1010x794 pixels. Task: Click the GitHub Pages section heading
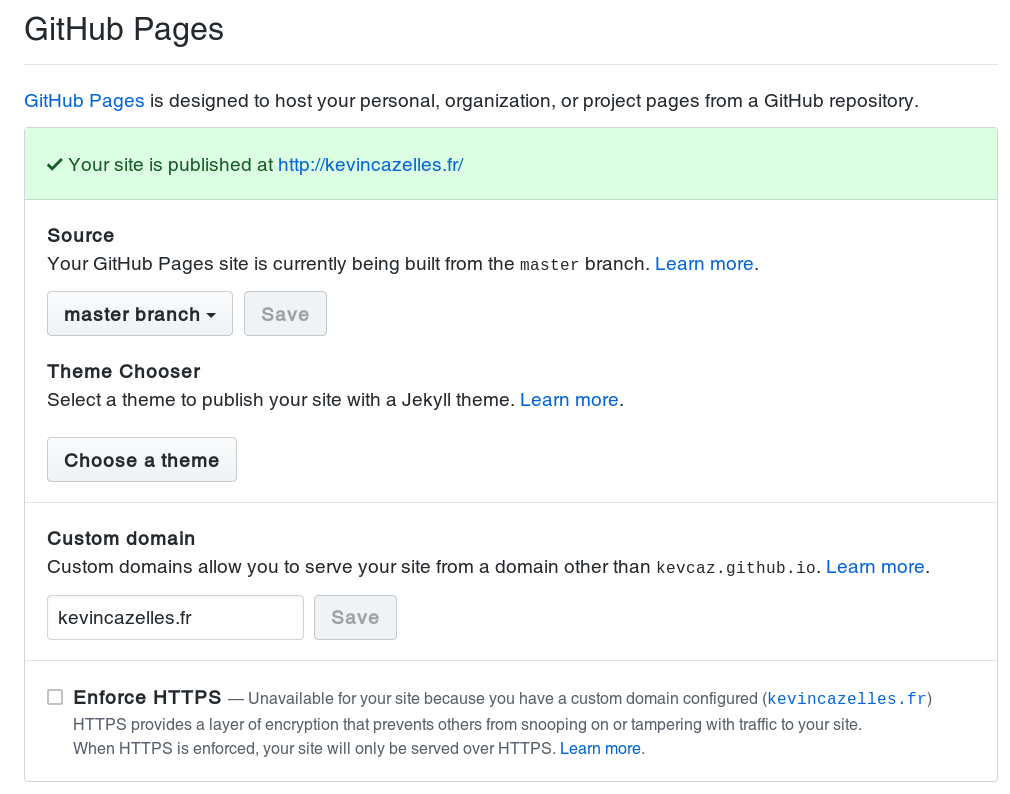[x=124, y=29]
